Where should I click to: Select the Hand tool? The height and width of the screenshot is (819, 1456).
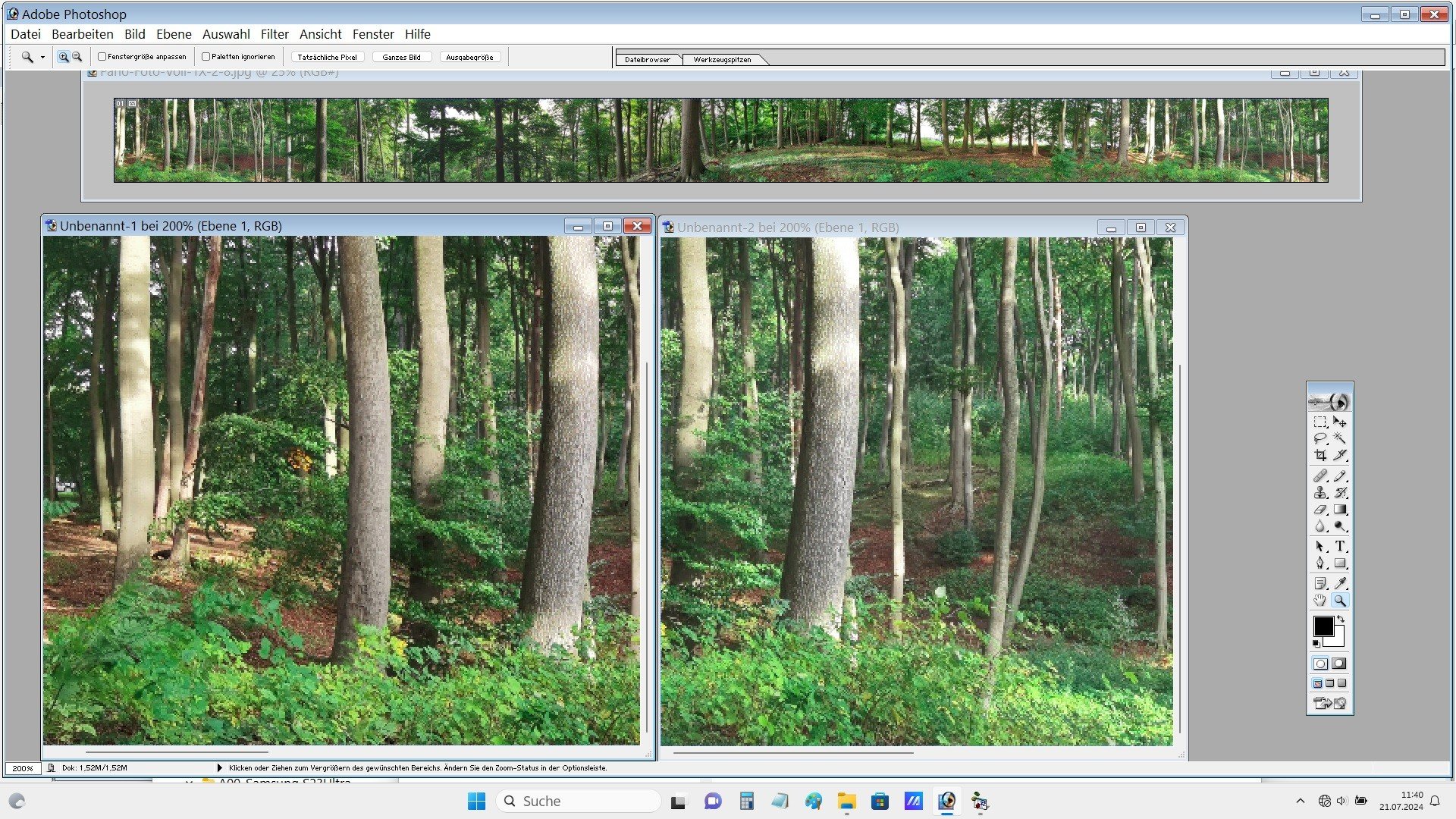point(1320,601)
